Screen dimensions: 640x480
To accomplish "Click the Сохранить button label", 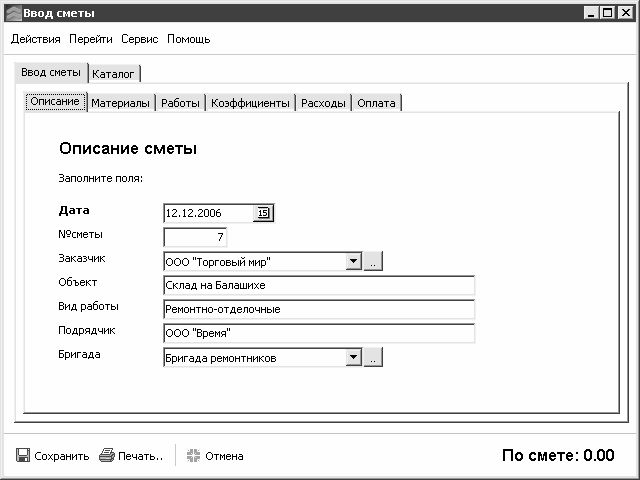I will [x=62, y=456].
